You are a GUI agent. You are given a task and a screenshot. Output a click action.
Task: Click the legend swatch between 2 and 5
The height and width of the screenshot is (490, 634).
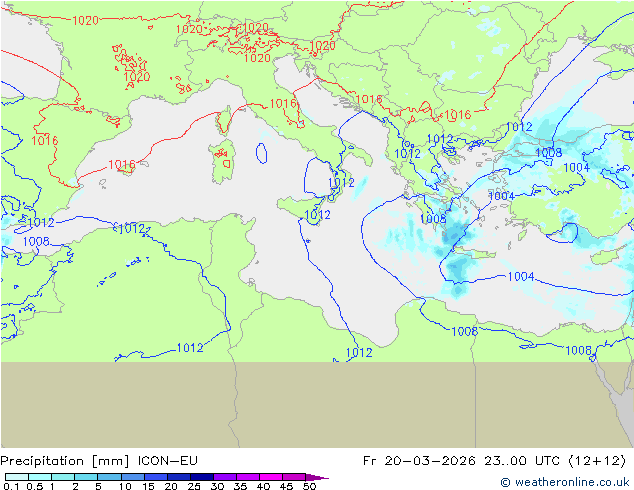[x=86, y=477]
